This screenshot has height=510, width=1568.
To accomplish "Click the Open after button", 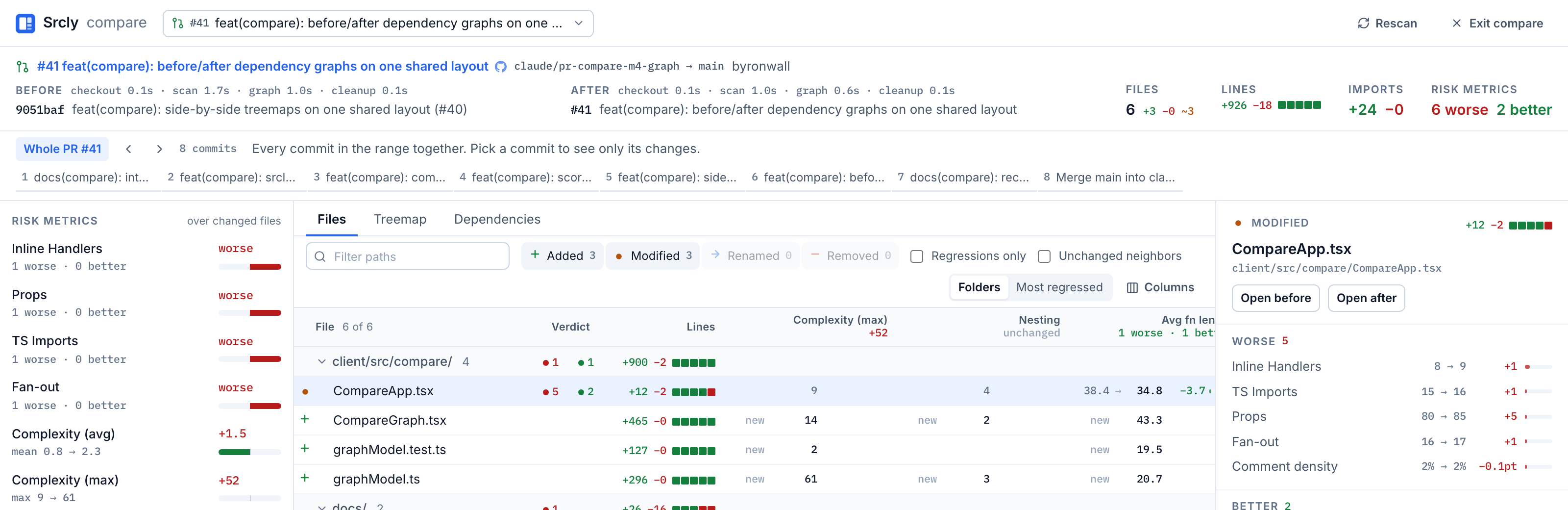I will coord(1366,298).
